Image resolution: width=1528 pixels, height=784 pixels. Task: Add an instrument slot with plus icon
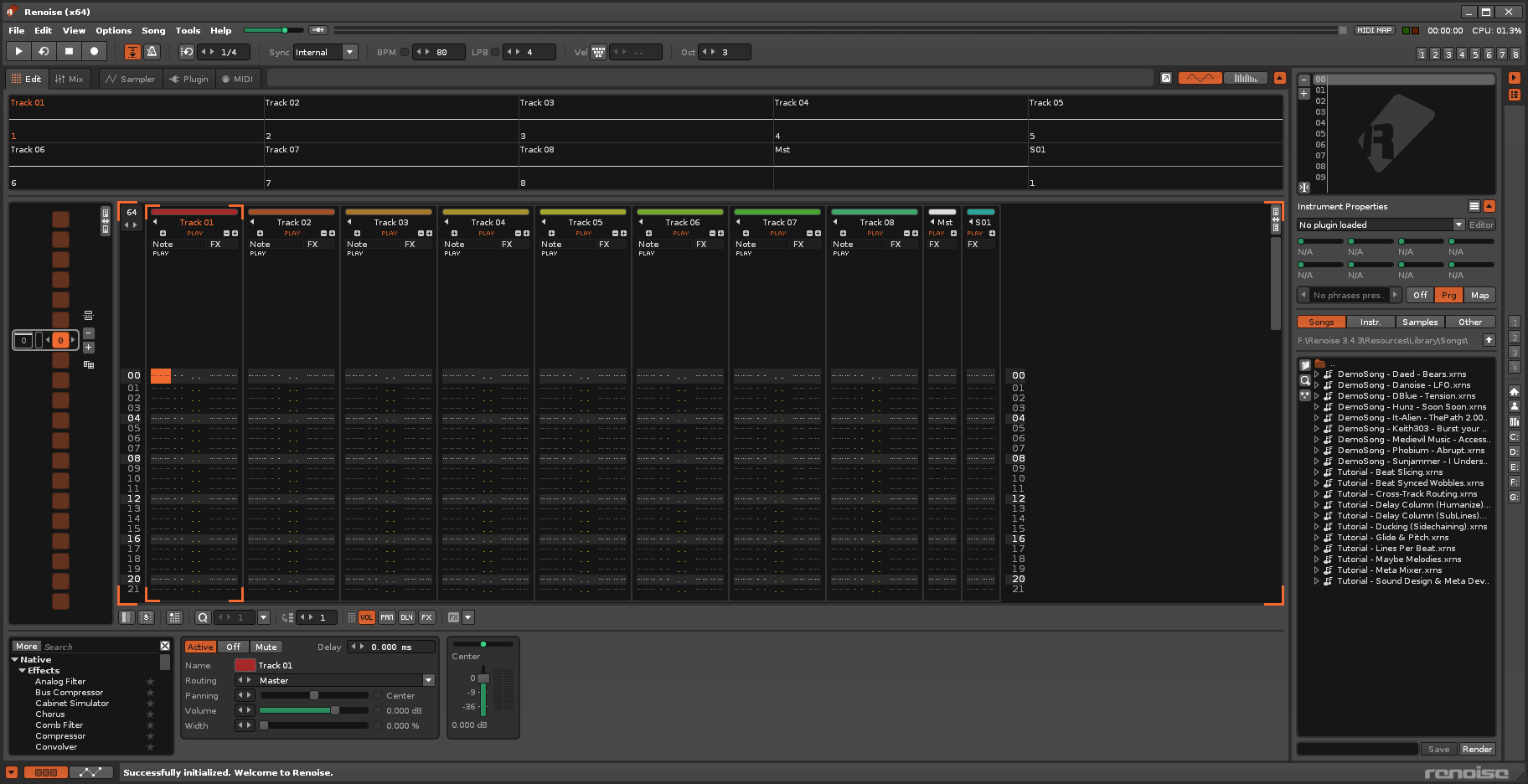[x=1303, y=94]
